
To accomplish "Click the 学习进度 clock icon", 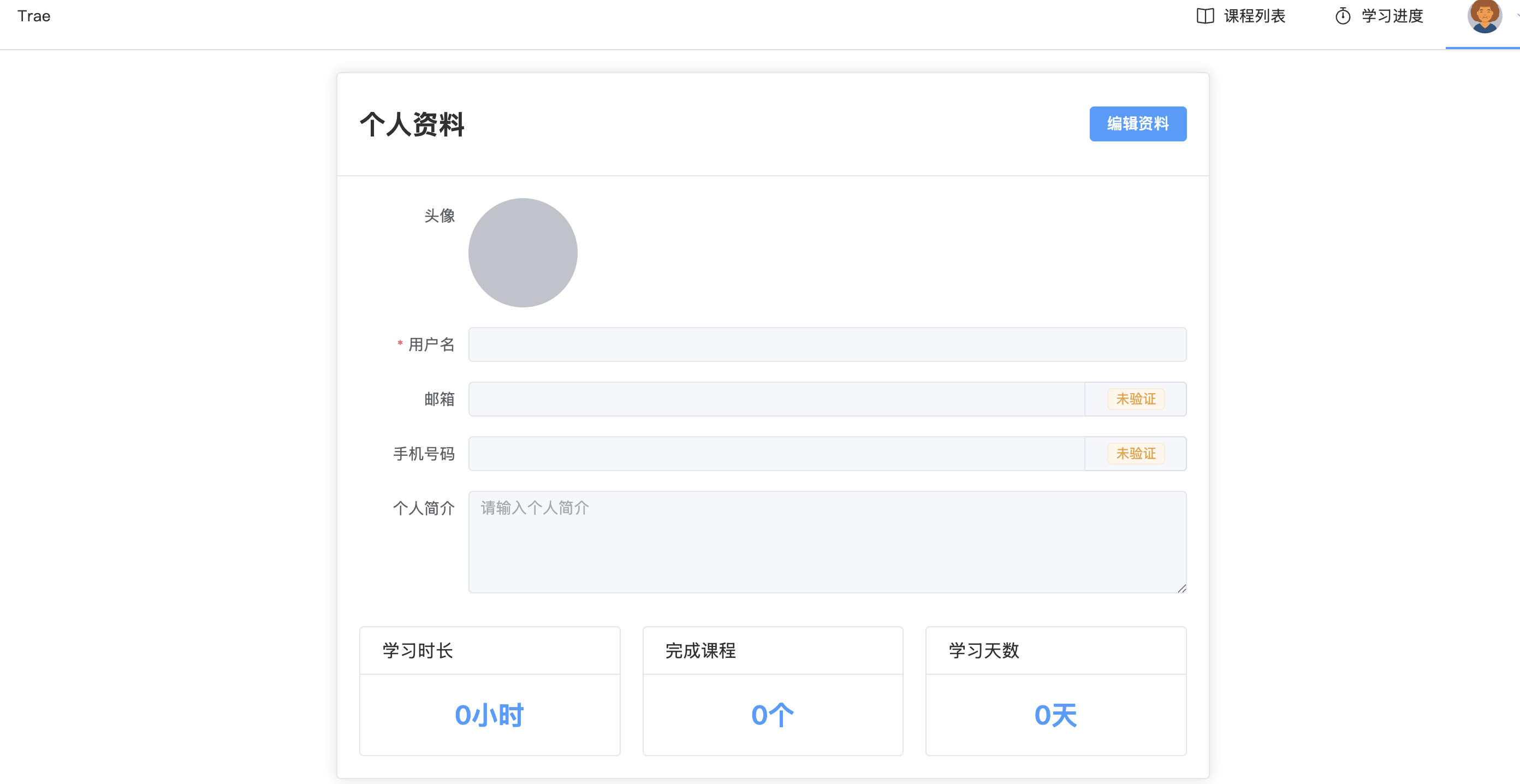I will (x=1343, y=16).
